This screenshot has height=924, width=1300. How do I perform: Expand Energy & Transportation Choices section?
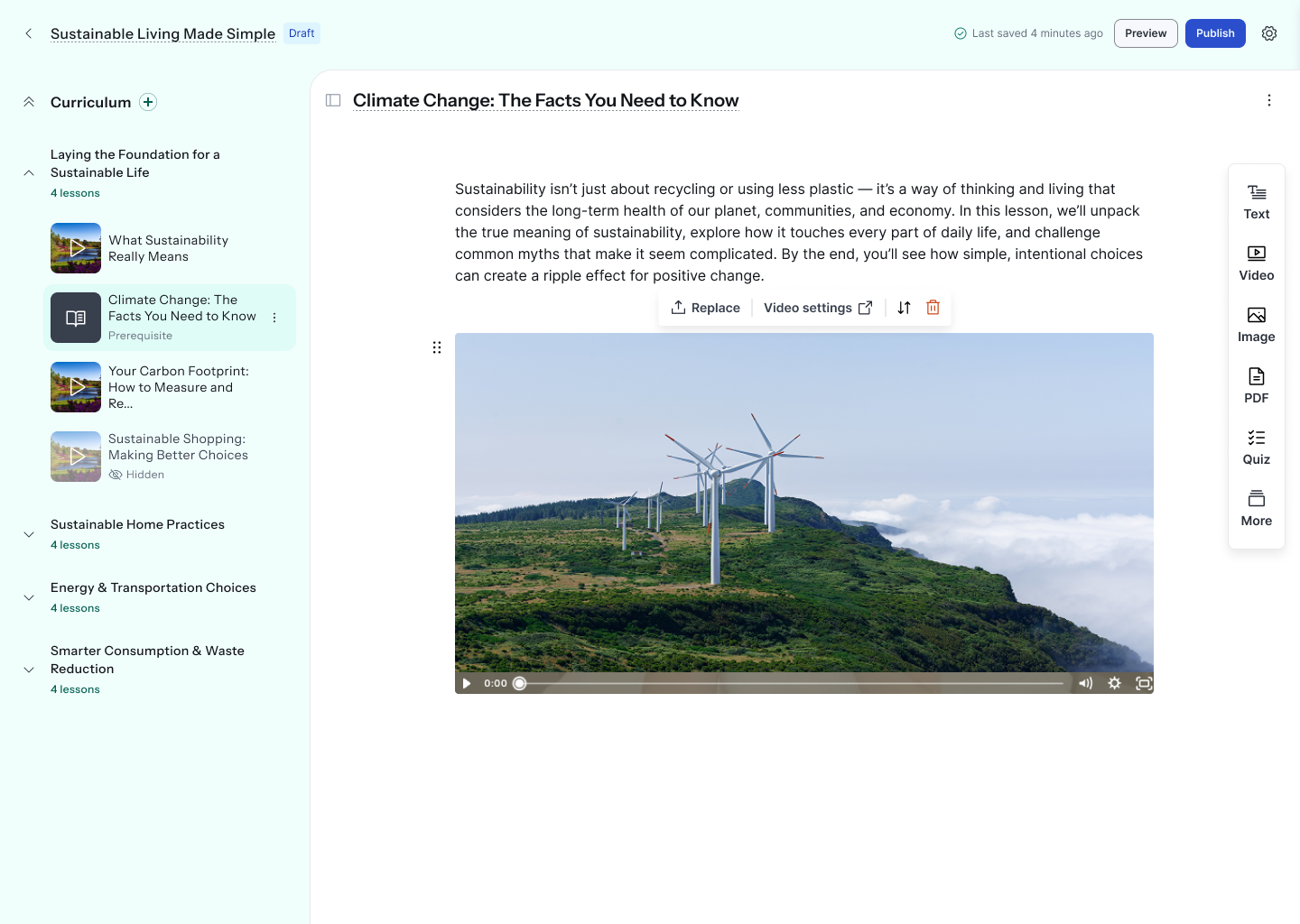pyautogui.click(x=29, y=597)
